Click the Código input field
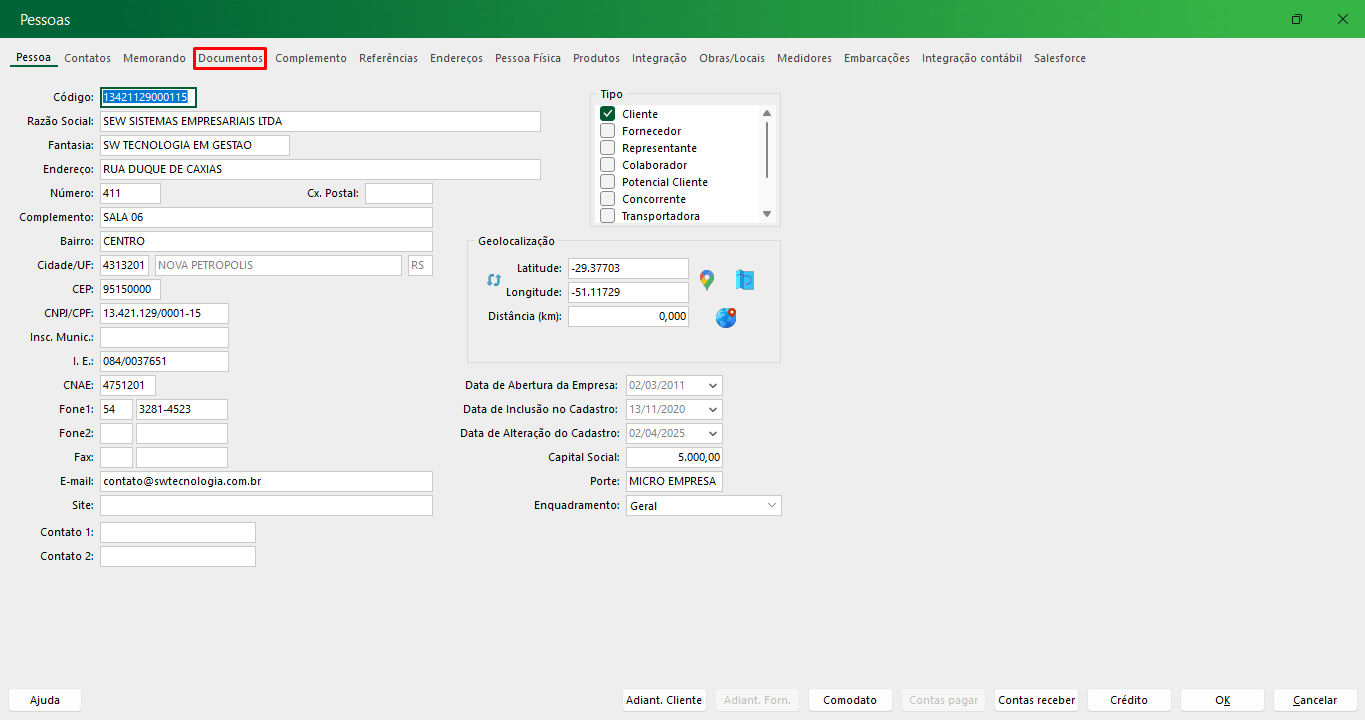This screenshot has width=1365, height=720. click(x=148, y=97)
